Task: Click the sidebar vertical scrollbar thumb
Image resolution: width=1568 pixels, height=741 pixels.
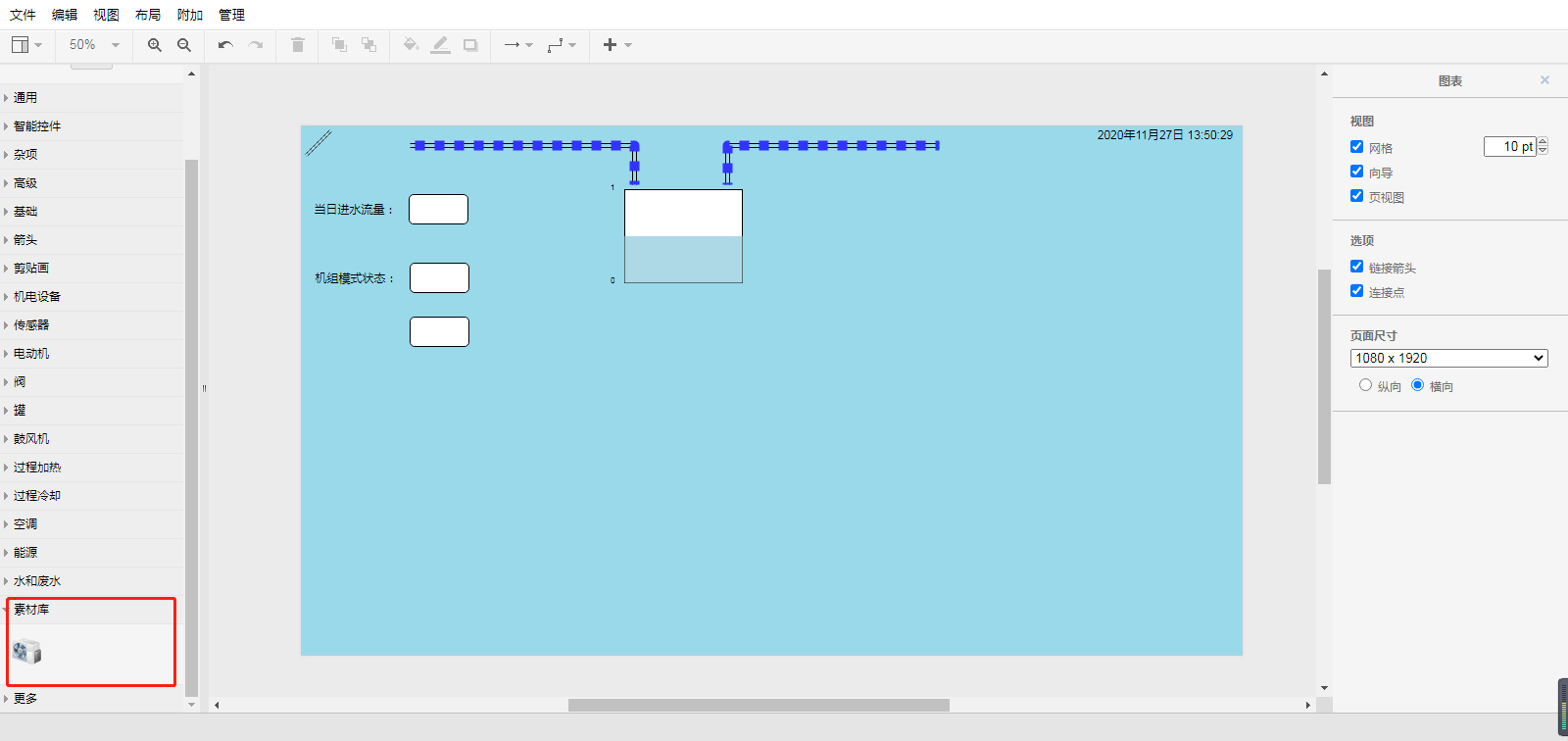Action: tap(191, 427)
